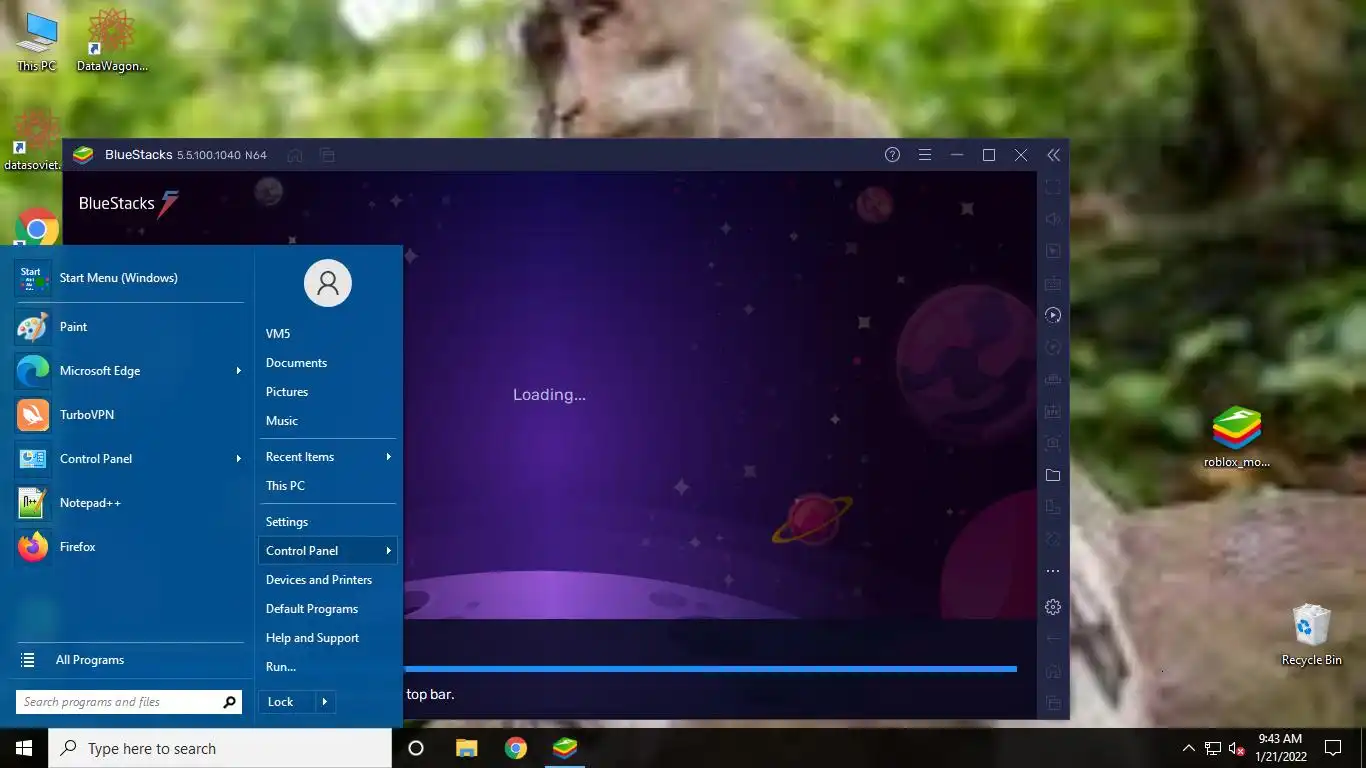
Task: Select the Recycle Bin desktop icon
Action: (1311, 635)
